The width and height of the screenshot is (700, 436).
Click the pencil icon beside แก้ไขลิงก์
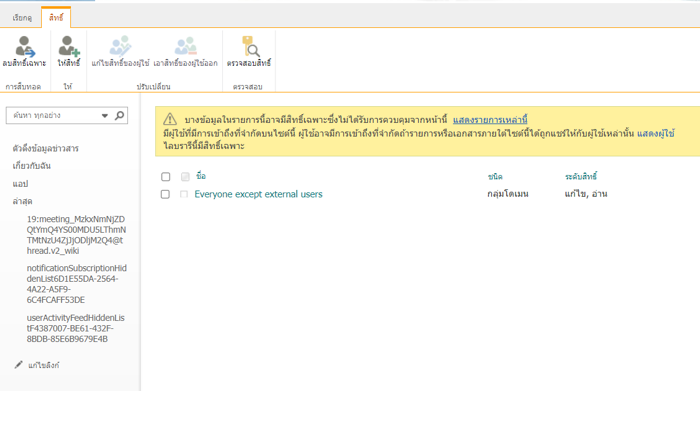pos(18,365)
